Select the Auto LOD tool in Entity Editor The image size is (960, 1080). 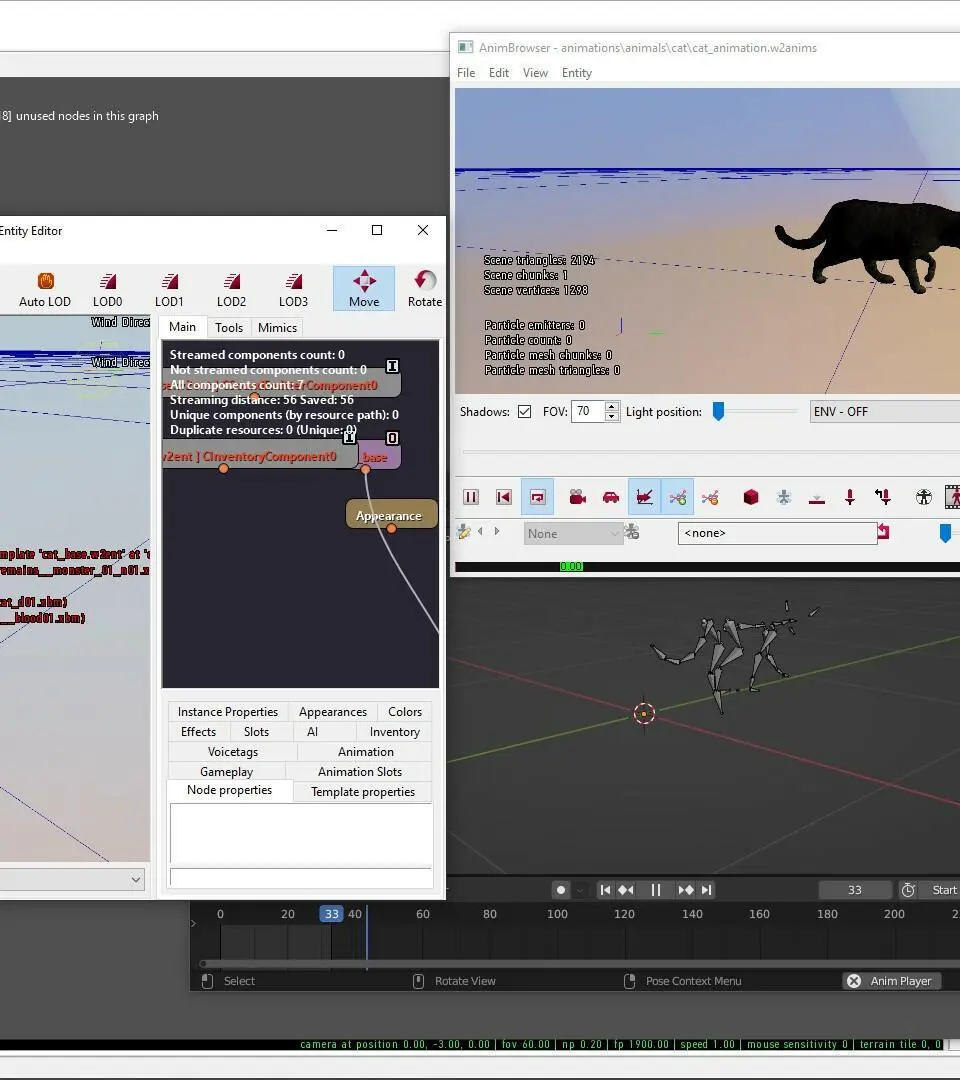click(x=45, y=289)
